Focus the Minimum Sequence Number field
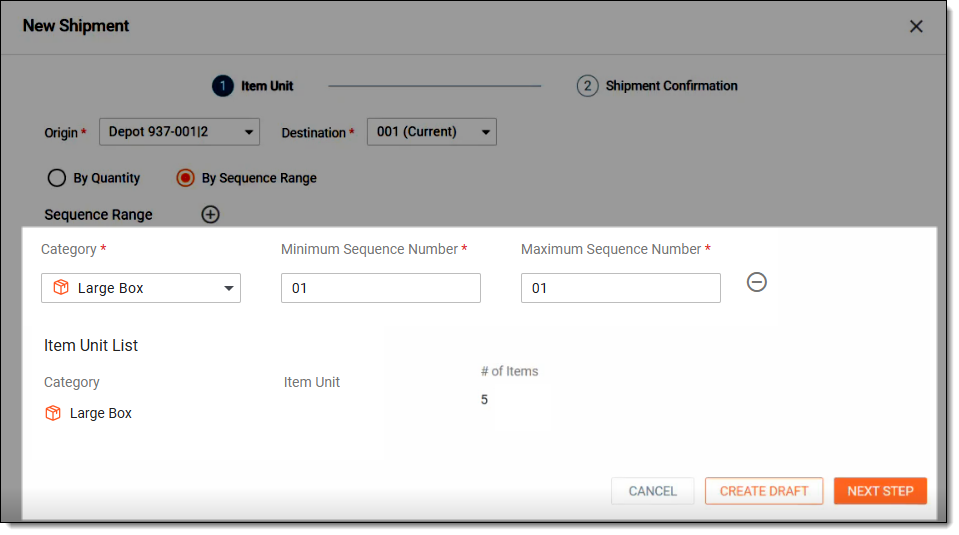This screenshot has height=535, width=959. click(380, 288)
